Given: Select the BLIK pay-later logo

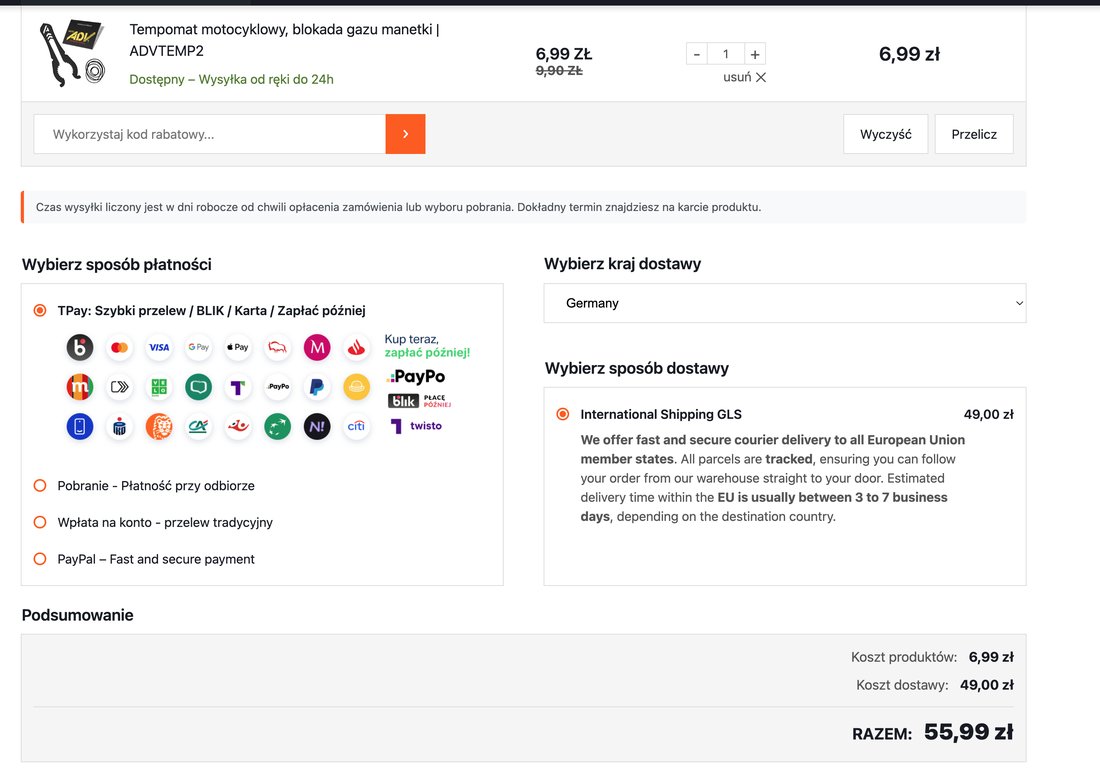Looking at the screenshot, I should coord(420,401).
